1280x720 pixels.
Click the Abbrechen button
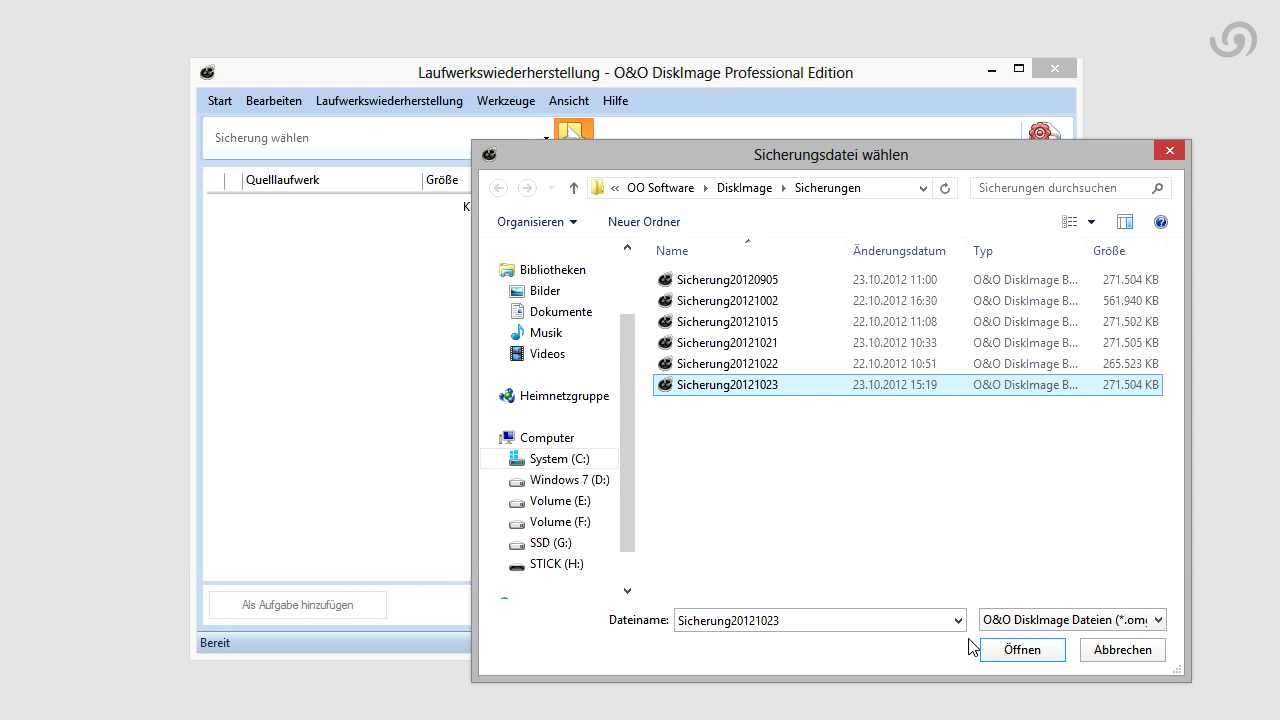[x=1123, y=650]
